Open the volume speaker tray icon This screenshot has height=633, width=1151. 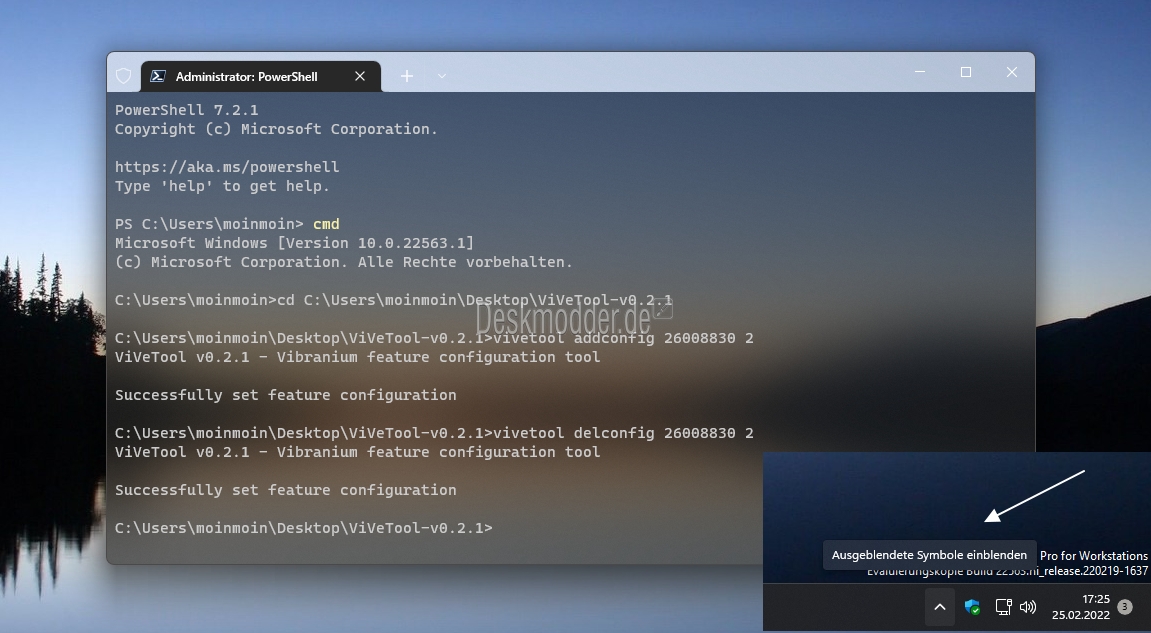(x=1028, y=607)
